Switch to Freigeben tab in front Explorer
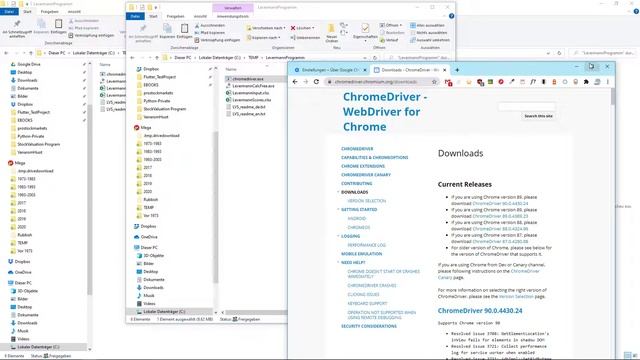 [x=176, y=16]
